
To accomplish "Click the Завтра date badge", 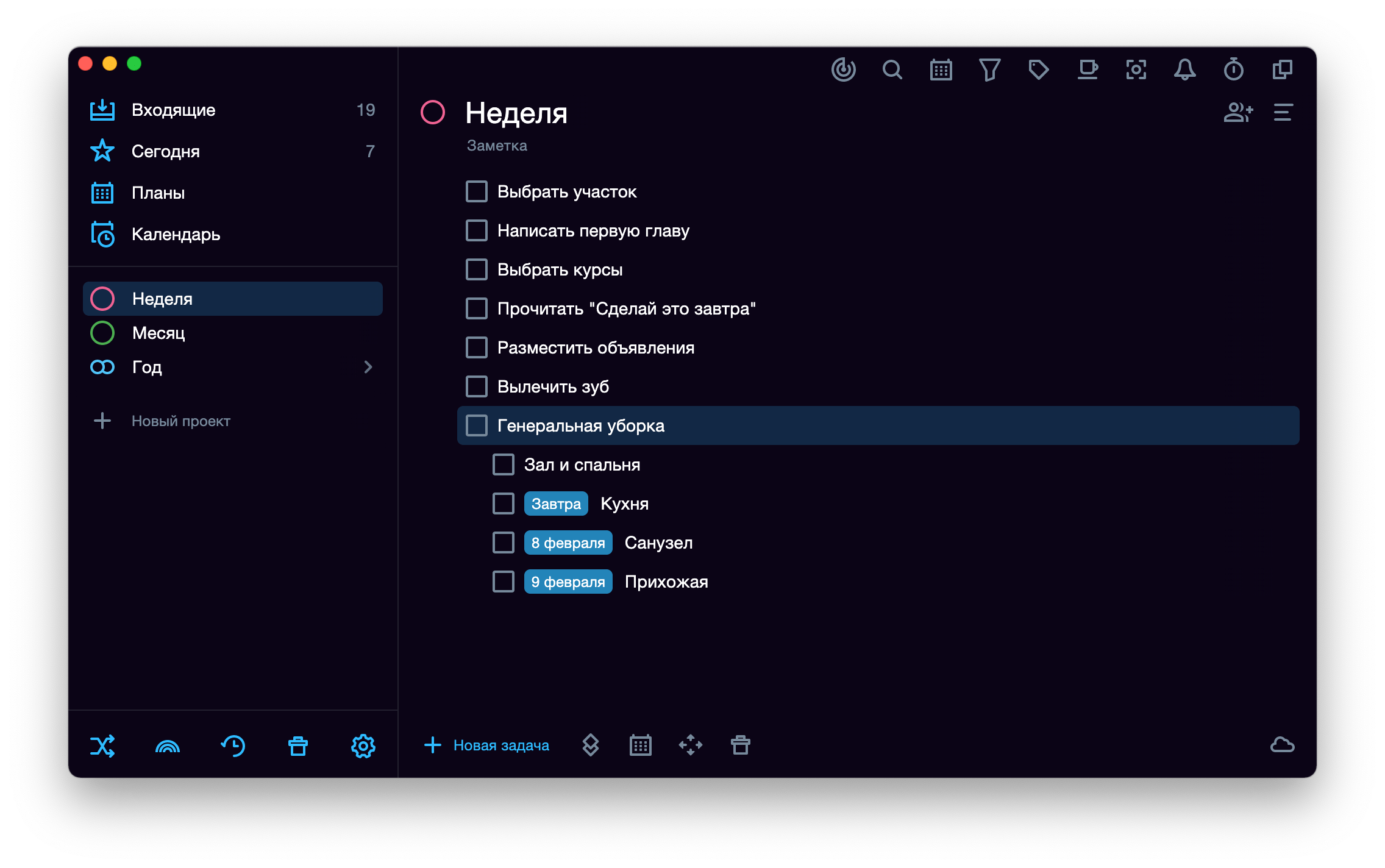I will 556,503.
